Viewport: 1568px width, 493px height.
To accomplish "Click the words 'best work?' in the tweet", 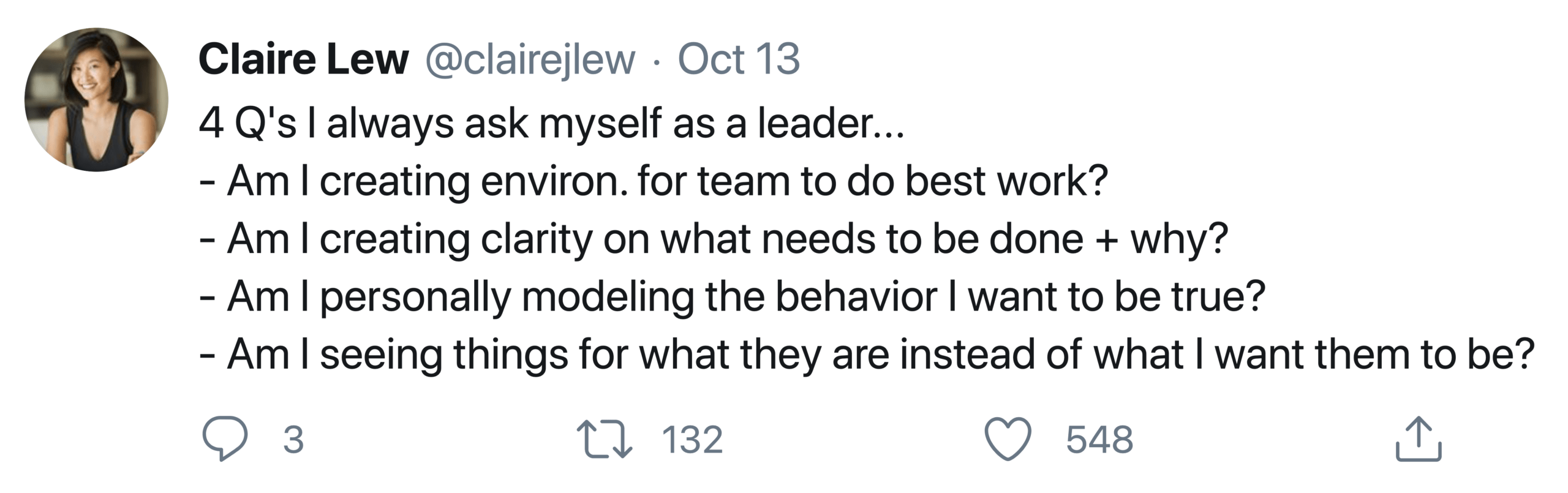I will pos(1007,181).
